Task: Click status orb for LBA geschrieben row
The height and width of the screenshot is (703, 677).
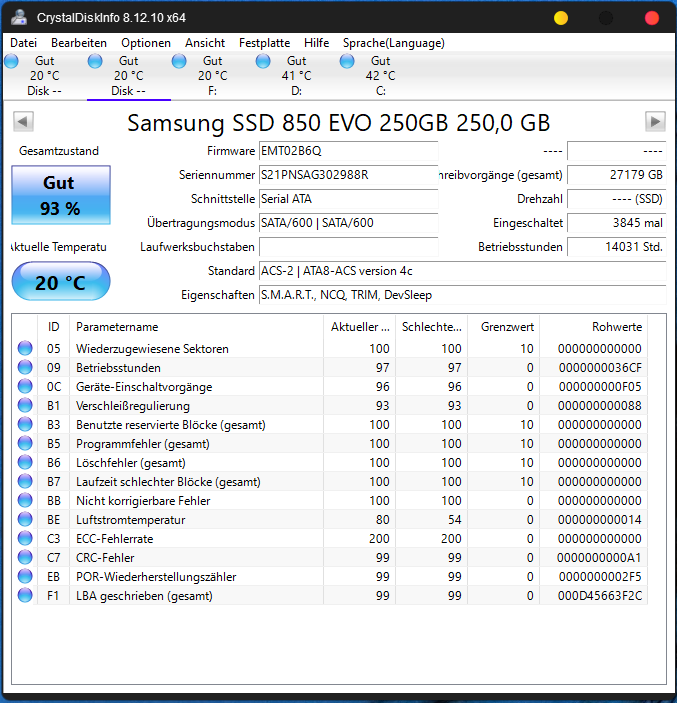Action: pyautogui.click(x=25, y=595)
